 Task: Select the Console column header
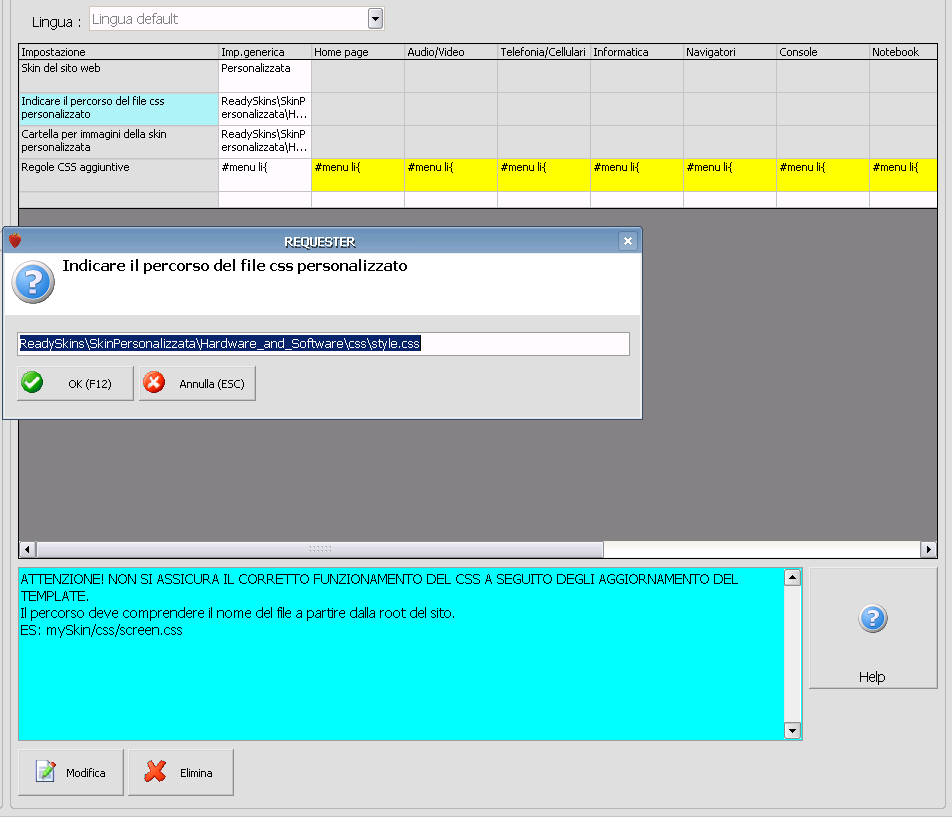coord(822,52)
